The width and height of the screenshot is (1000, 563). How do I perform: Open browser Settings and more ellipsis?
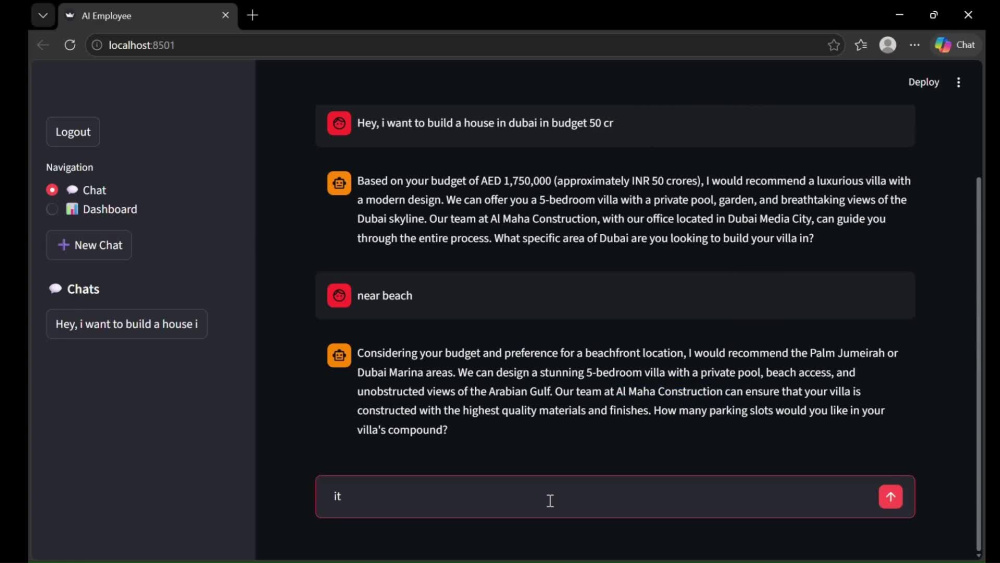click(915, 45)
